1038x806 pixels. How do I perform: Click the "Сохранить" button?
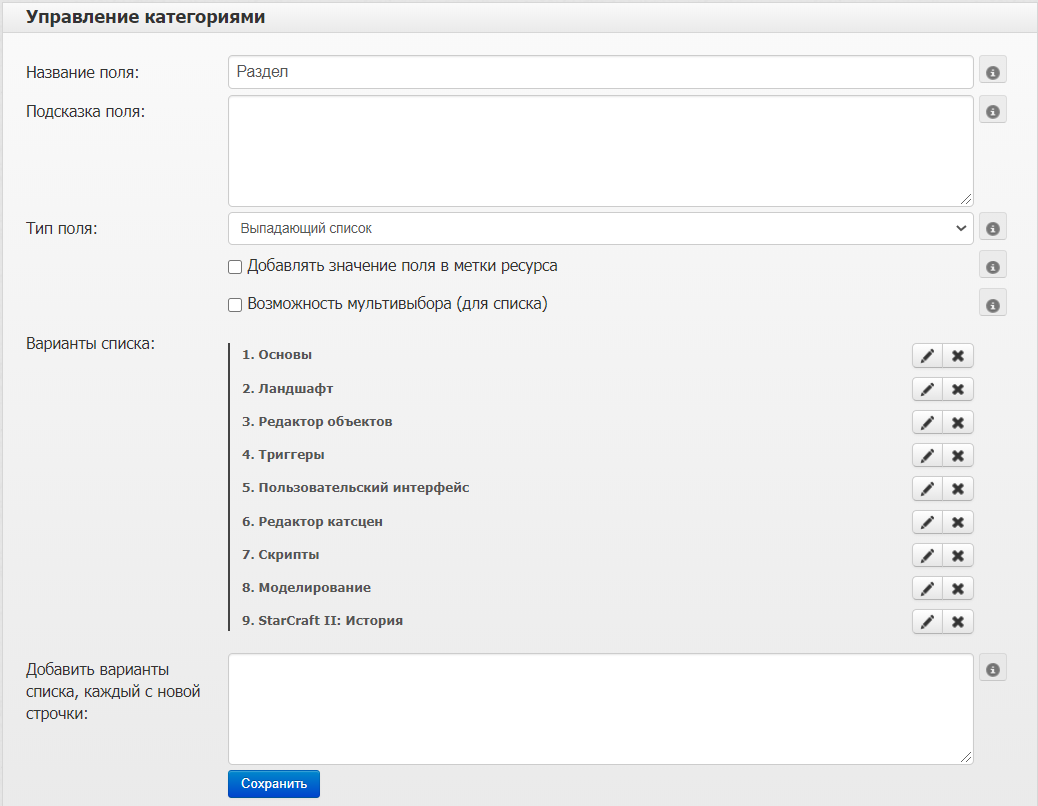coord(273,784)
